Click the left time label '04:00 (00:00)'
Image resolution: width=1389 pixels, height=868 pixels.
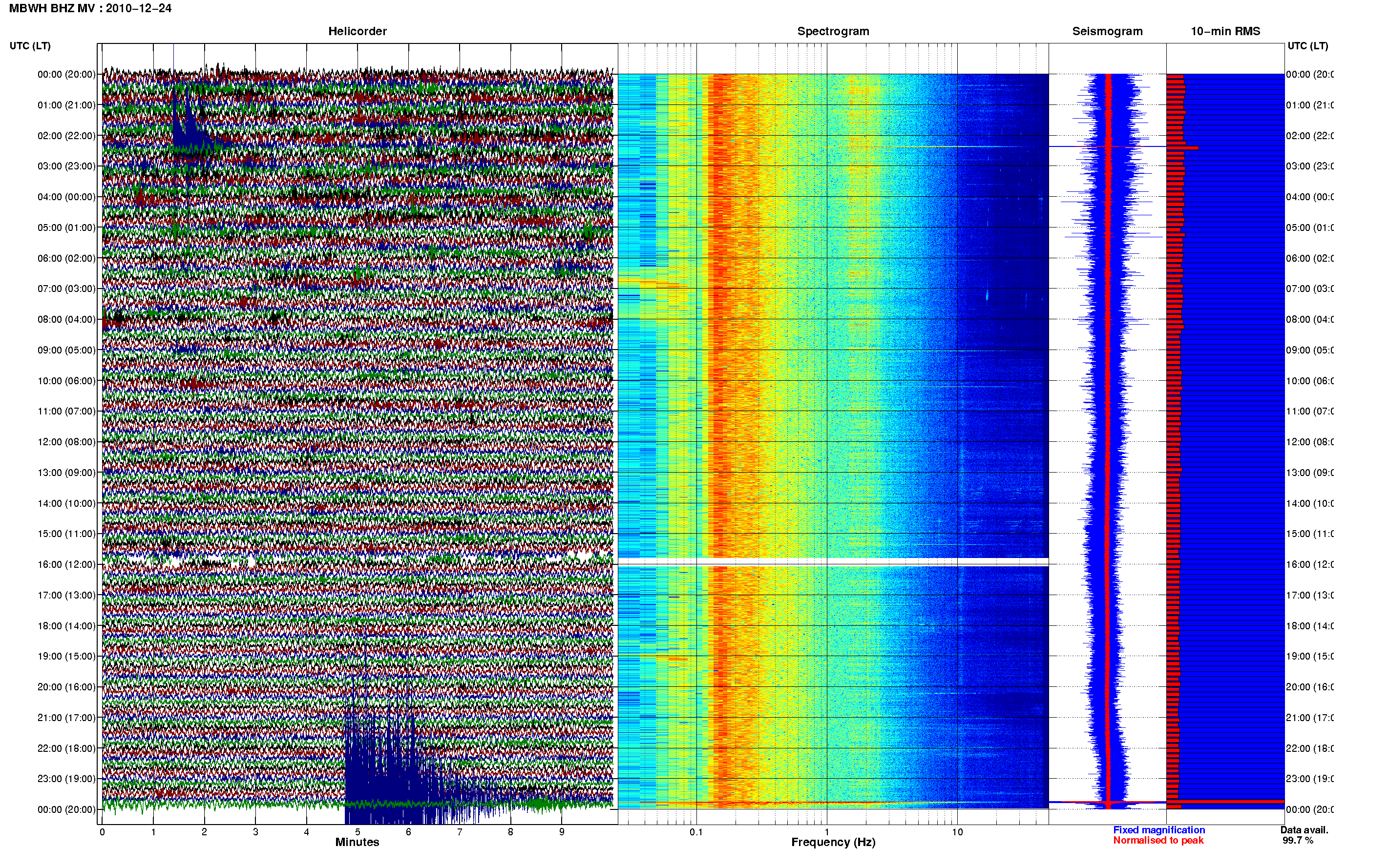66,197
